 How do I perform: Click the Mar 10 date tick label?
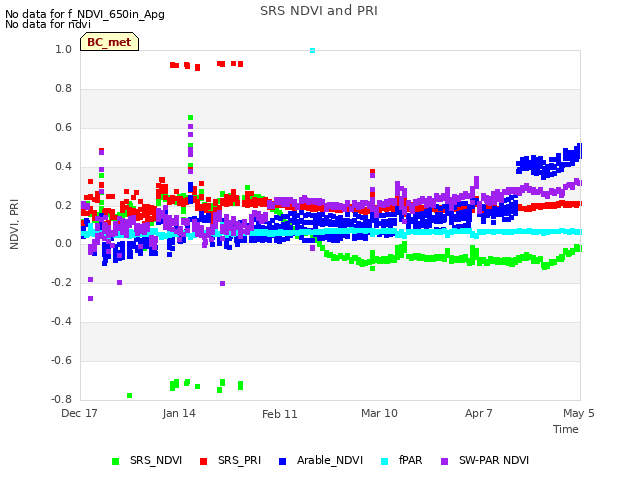[x=379, y=413]
